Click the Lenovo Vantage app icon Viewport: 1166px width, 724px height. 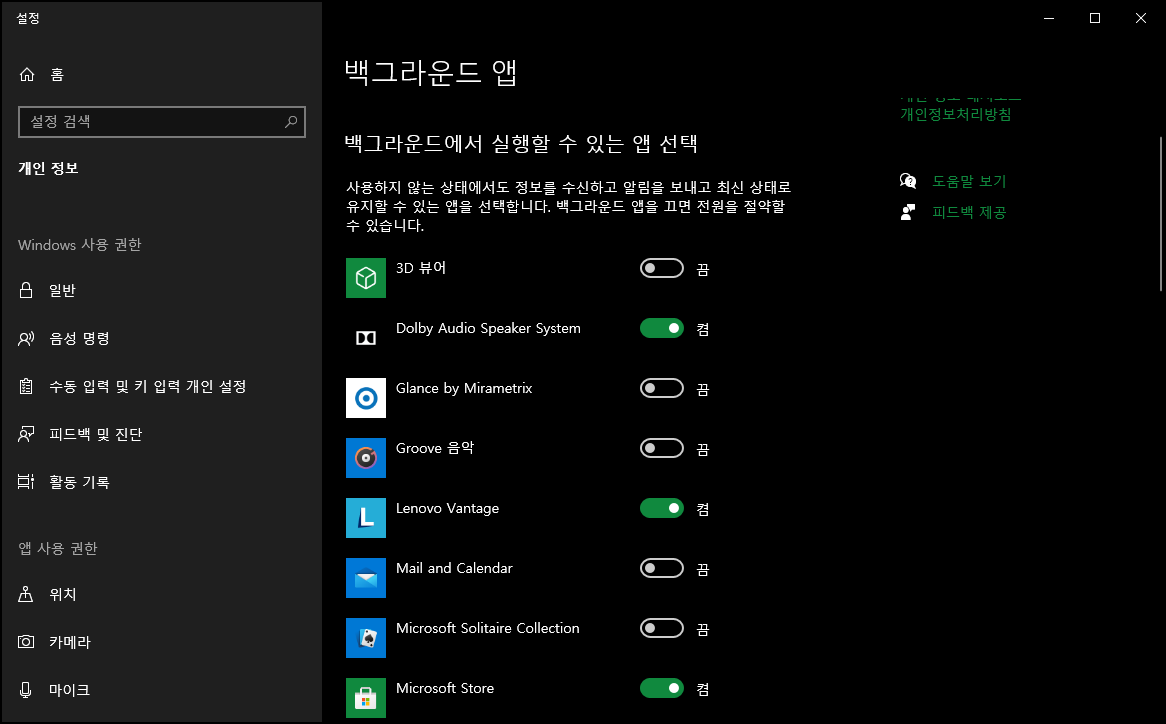tap(366, 518)
